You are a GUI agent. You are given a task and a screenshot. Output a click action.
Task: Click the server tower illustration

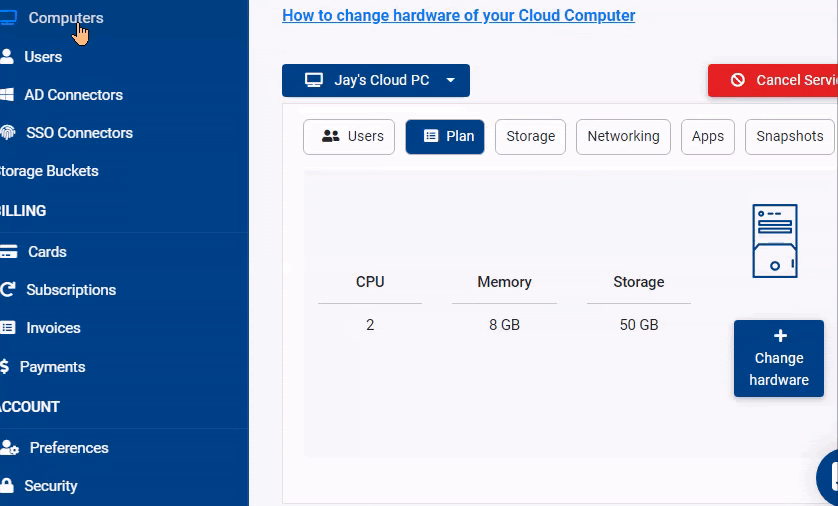click(775, 240)
